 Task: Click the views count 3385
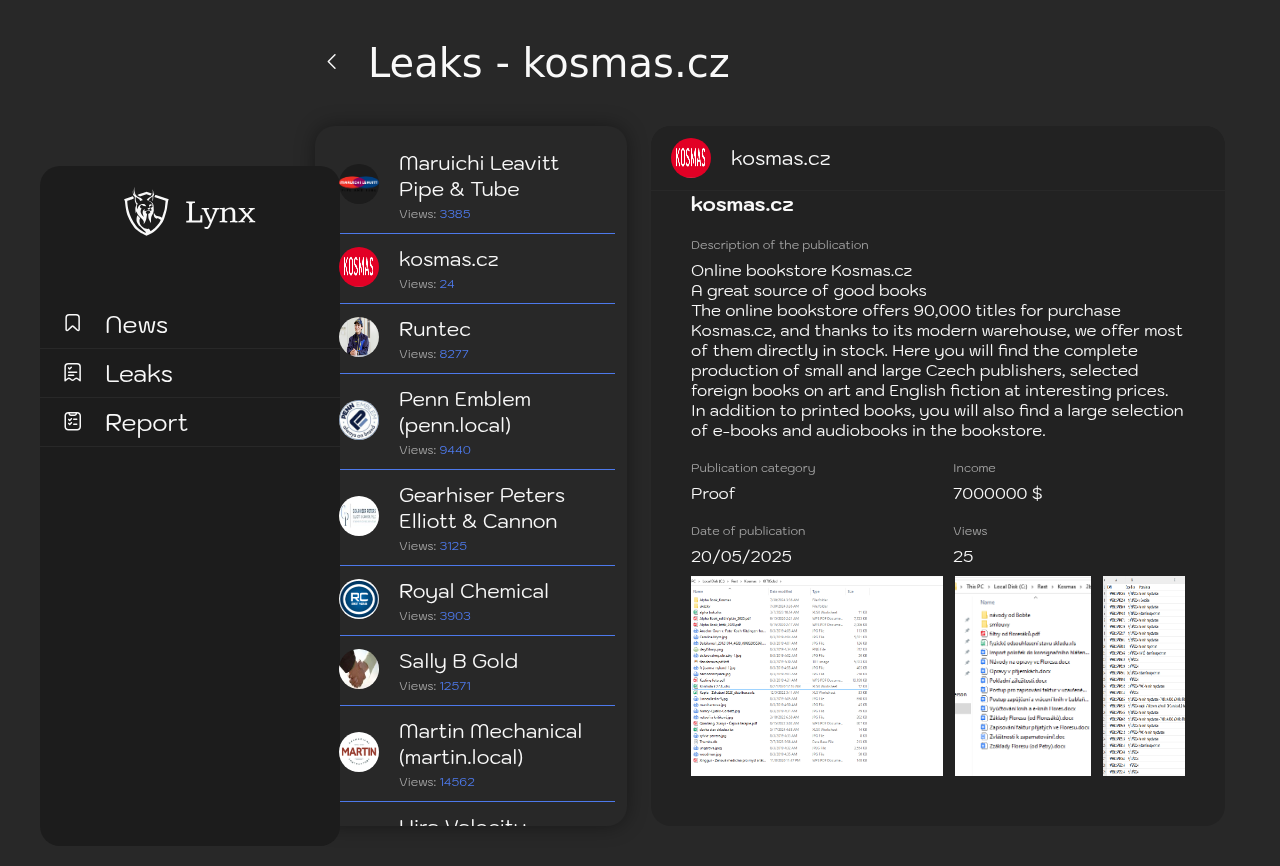(x=455, y=214)
